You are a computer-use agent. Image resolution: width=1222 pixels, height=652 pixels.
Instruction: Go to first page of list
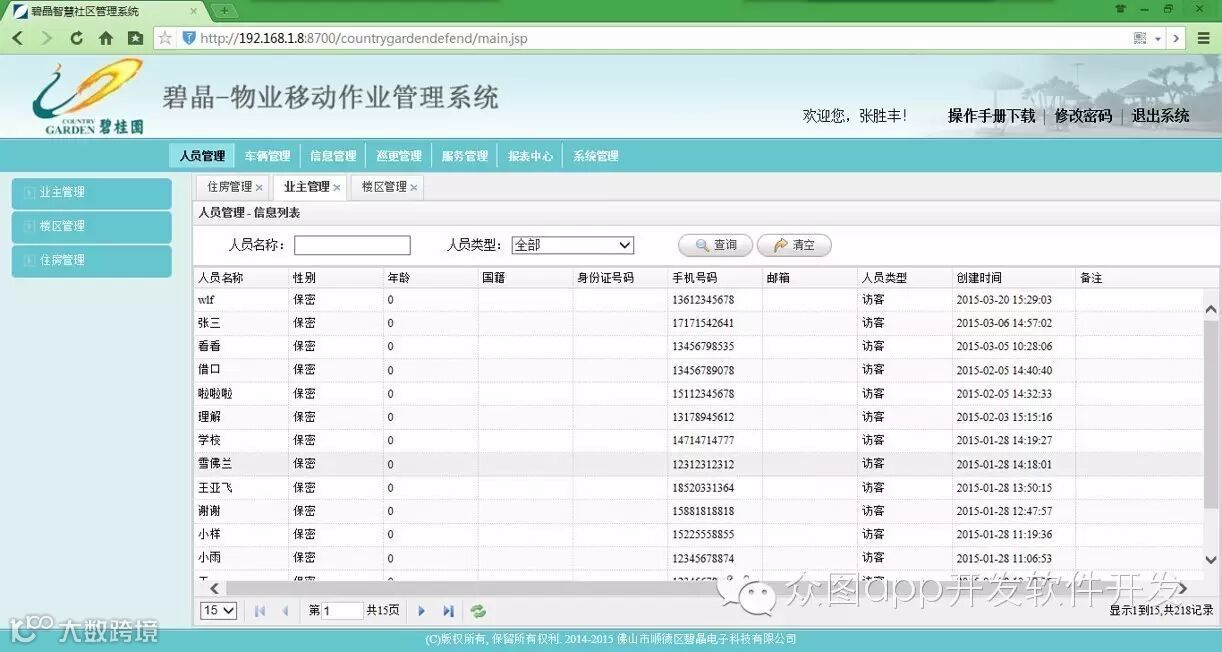point(260,611)
